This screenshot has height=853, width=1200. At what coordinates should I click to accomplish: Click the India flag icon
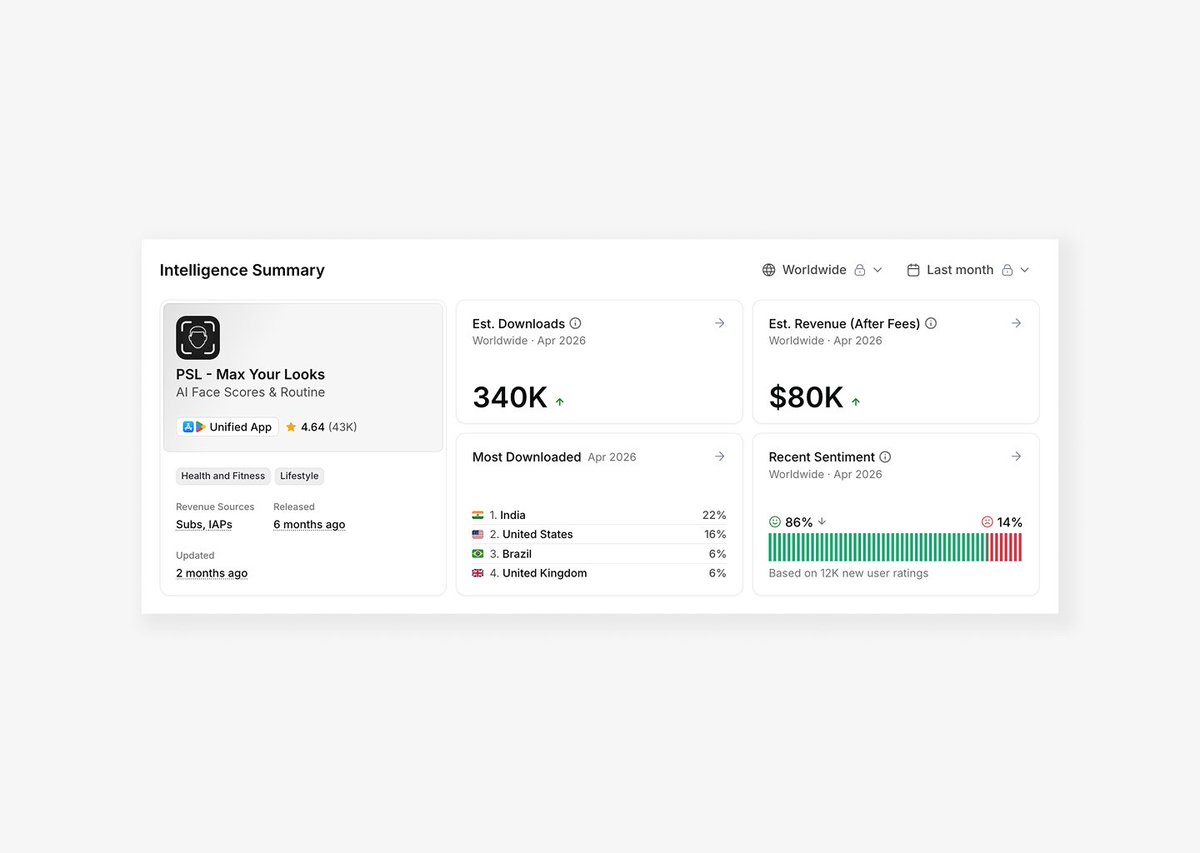click(478, 515)
